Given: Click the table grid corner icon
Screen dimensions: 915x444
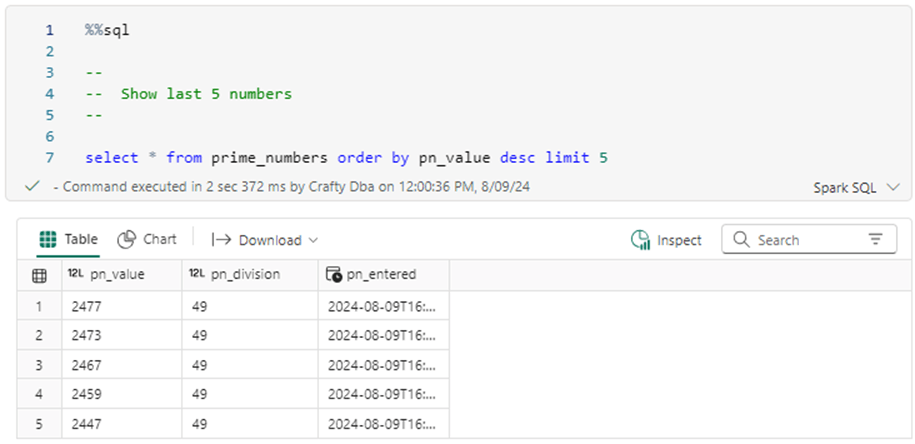Looking at the screenshot, I should click(x=39, y=275).
